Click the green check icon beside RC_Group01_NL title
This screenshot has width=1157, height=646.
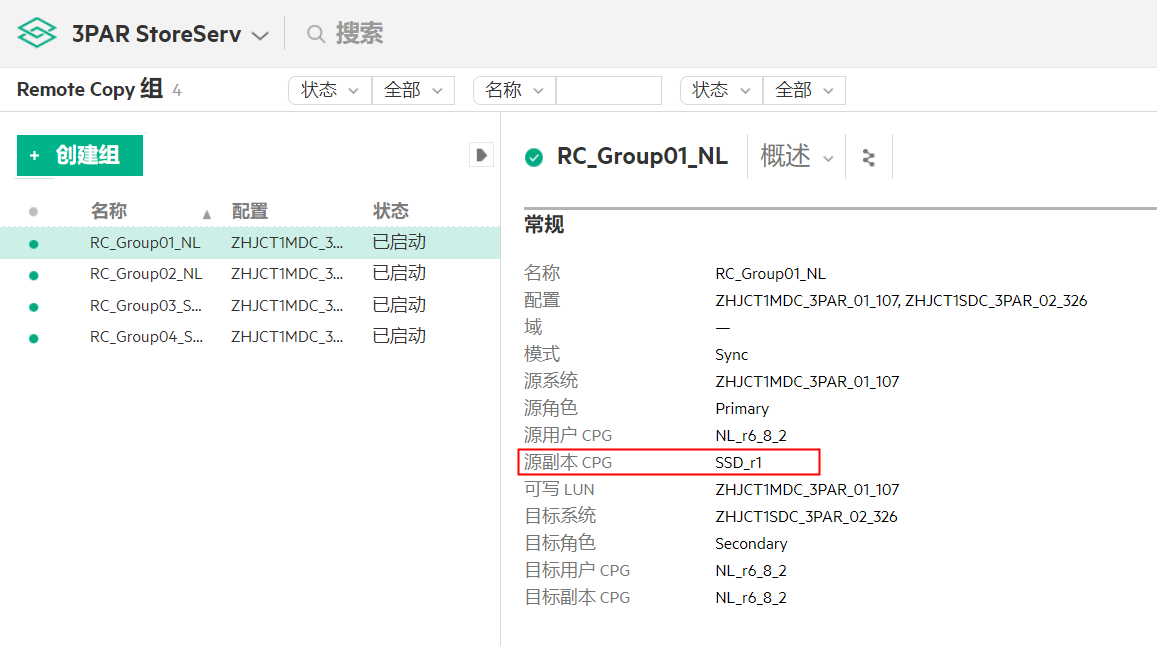click(x=533, y=157)
